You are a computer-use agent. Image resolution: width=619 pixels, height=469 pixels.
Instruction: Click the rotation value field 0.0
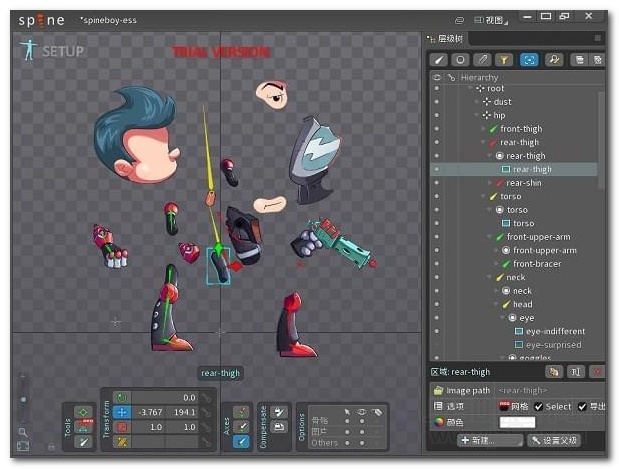click(164, 398)
